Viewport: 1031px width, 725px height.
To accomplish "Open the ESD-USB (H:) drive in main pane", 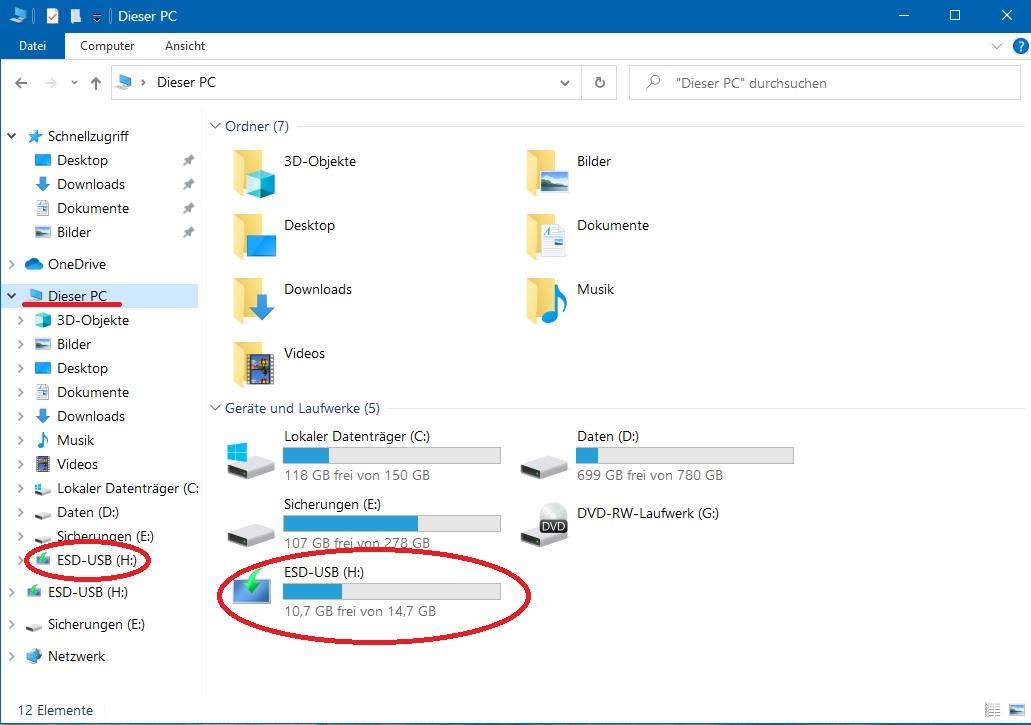I will pos(251,587).
